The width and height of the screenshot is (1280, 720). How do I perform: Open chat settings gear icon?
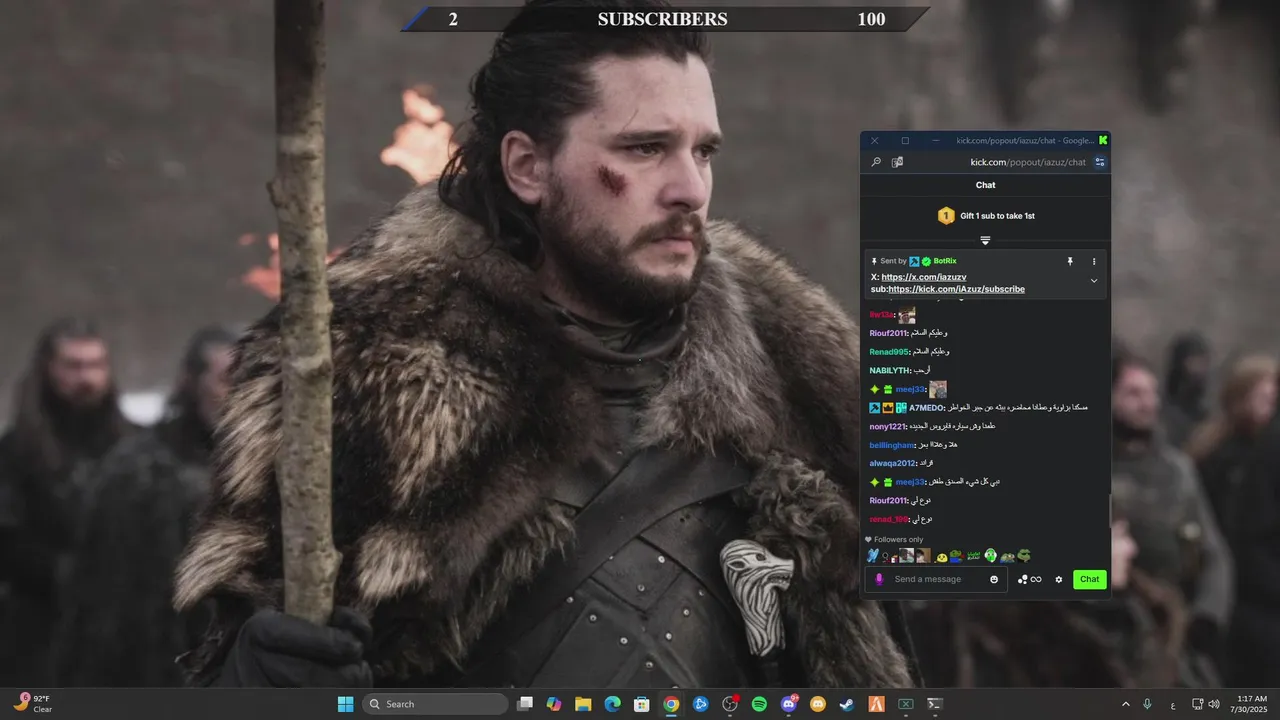pos(1059,579)
